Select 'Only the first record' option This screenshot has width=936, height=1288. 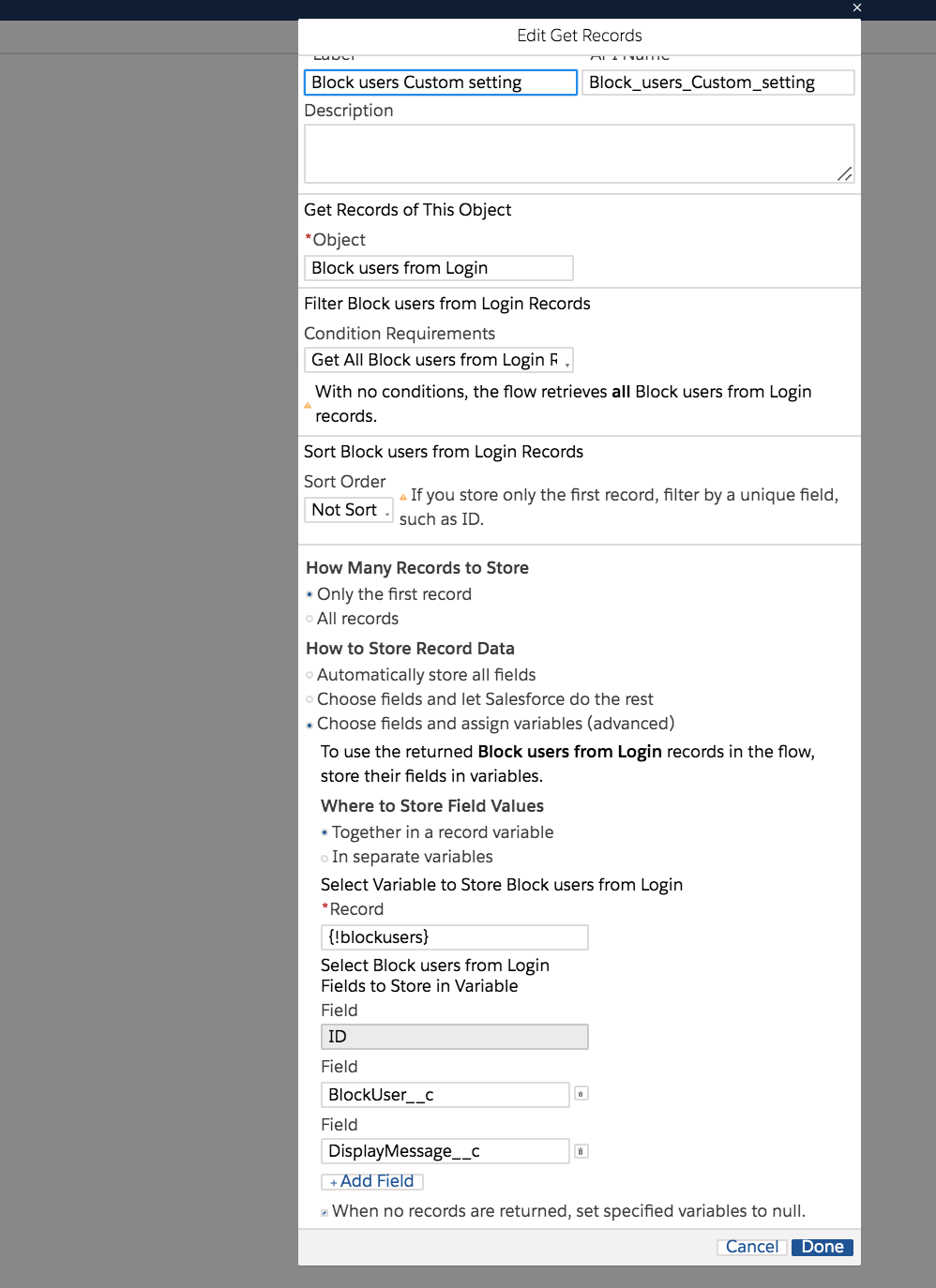tap(309, 594)
